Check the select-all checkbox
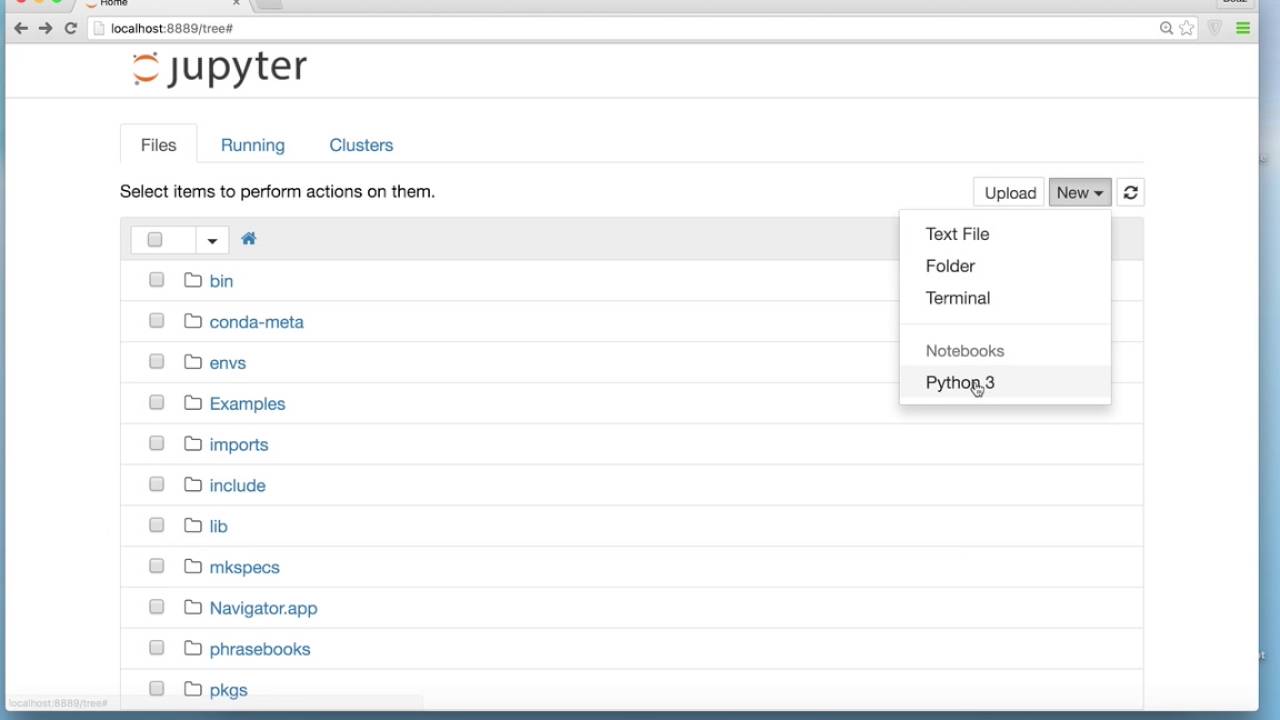Screen dimensions: 1280x720 (155, 240)
